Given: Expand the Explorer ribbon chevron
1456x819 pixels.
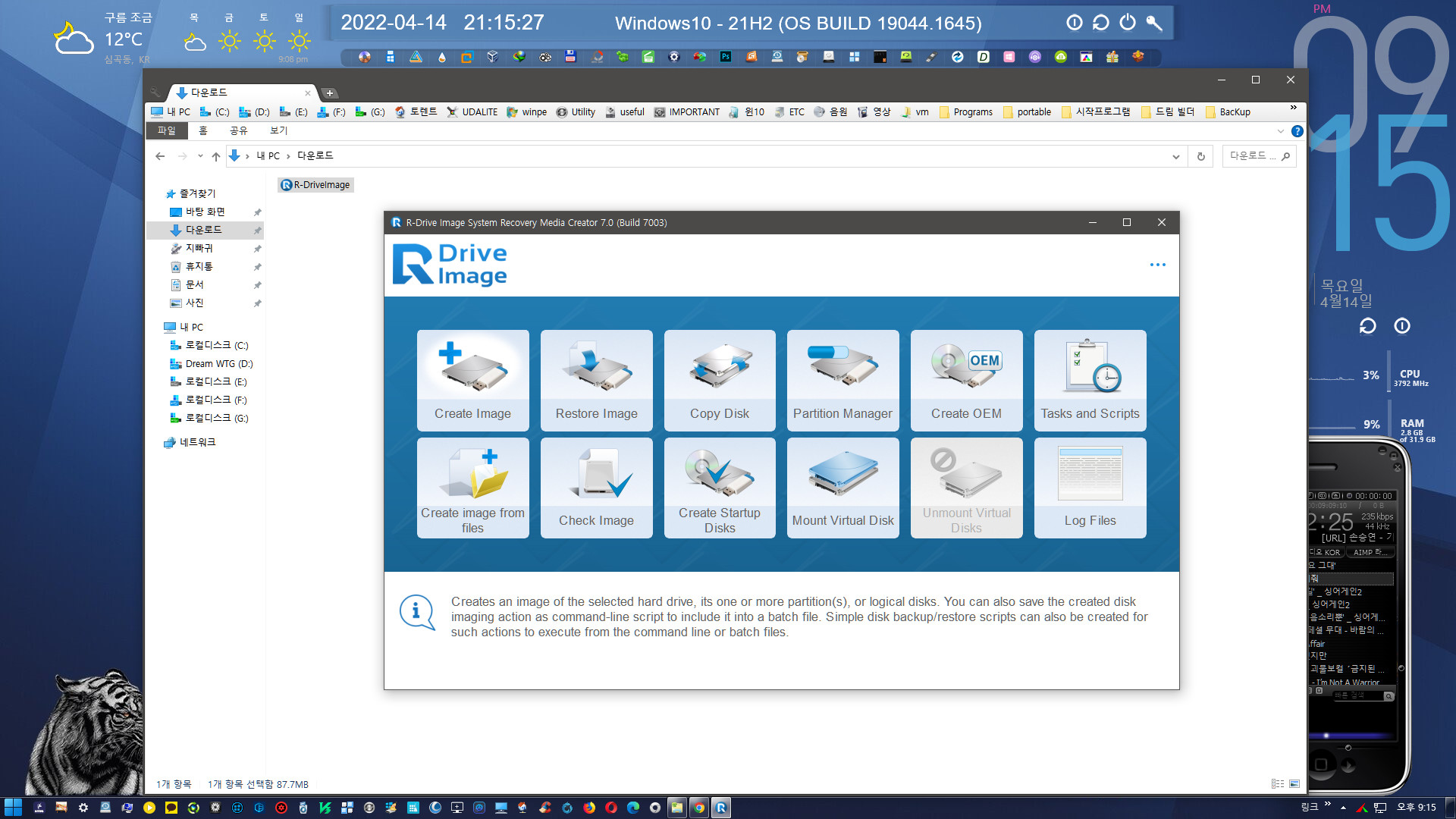Looking at the screenshot, I should (1281, 131).
